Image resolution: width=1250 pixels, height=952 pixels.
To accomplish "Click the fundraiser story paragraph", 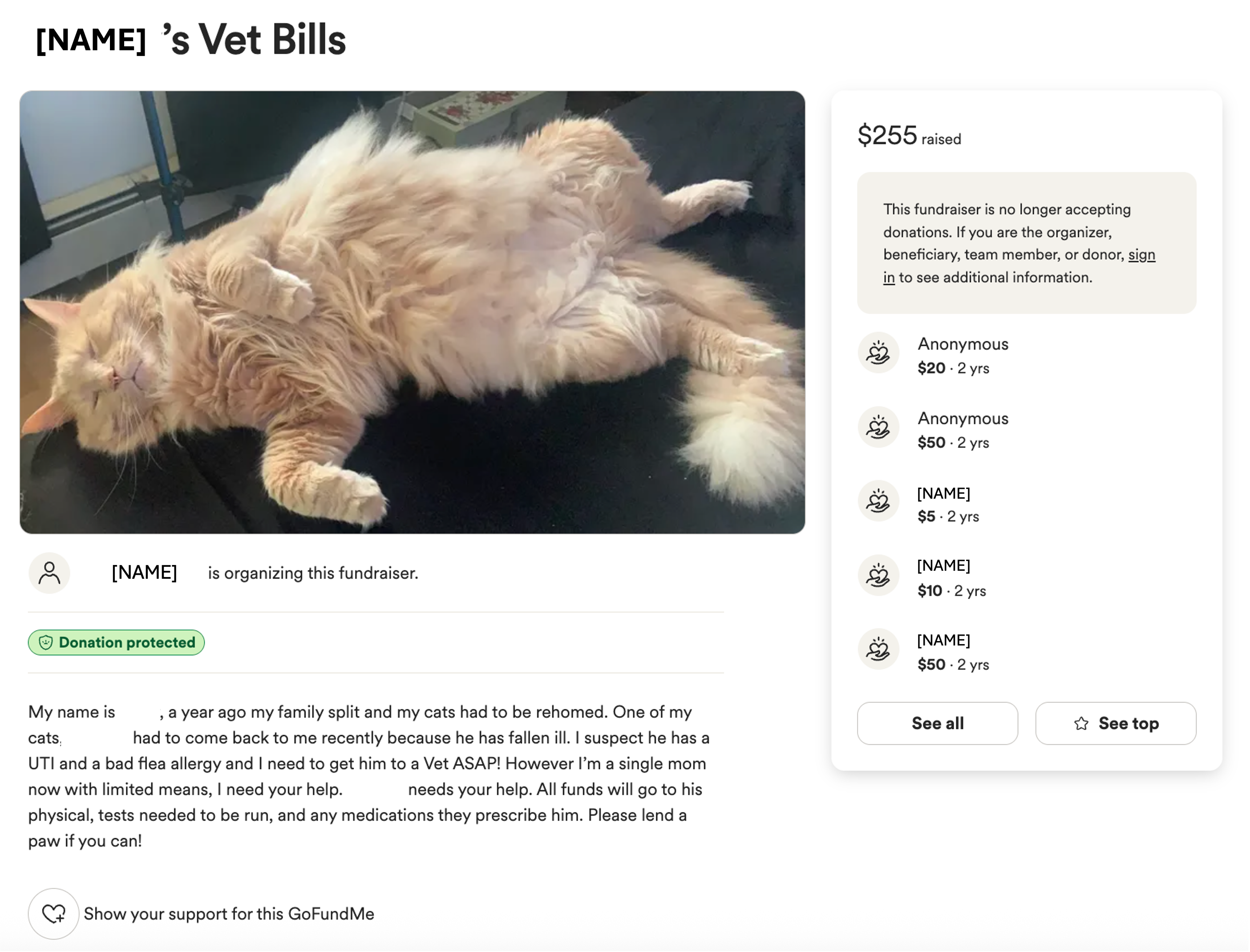I will (368, 776).
